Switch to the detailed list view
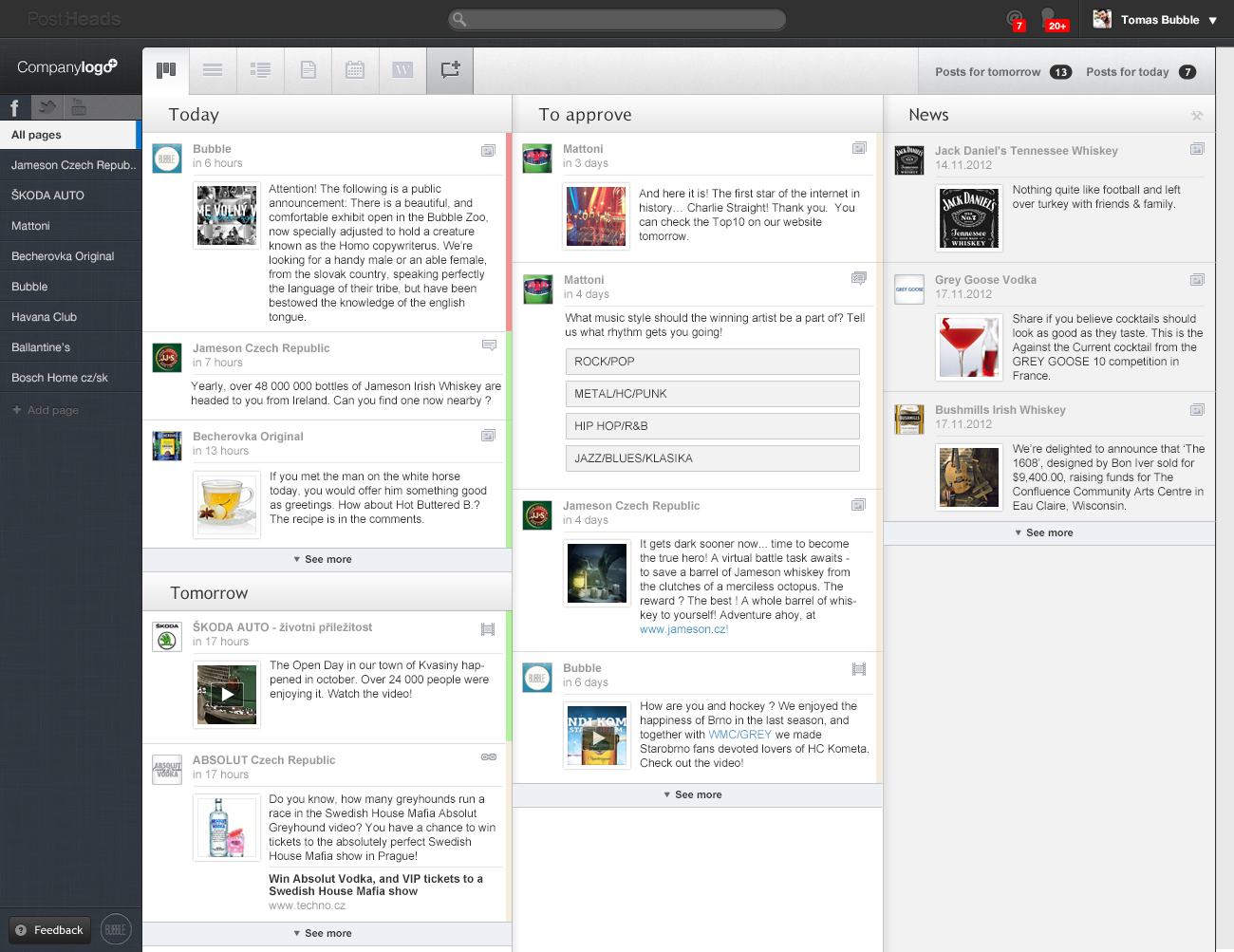1234x952 pixels. click(x=260, y=70)
